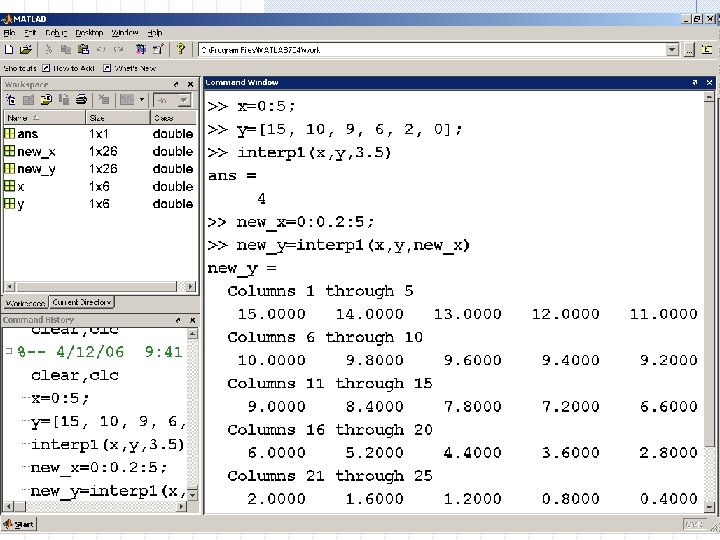Launch Simulink from the toolbar icon
Viewport: 720px width, 540px height.
(141, 49)
